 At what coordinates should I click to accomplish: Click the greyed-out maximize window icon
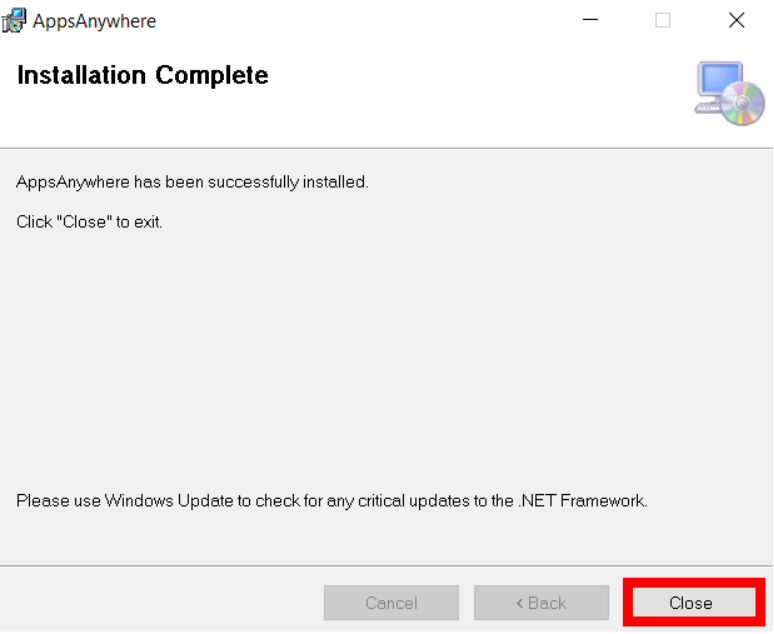pos(662,20)
